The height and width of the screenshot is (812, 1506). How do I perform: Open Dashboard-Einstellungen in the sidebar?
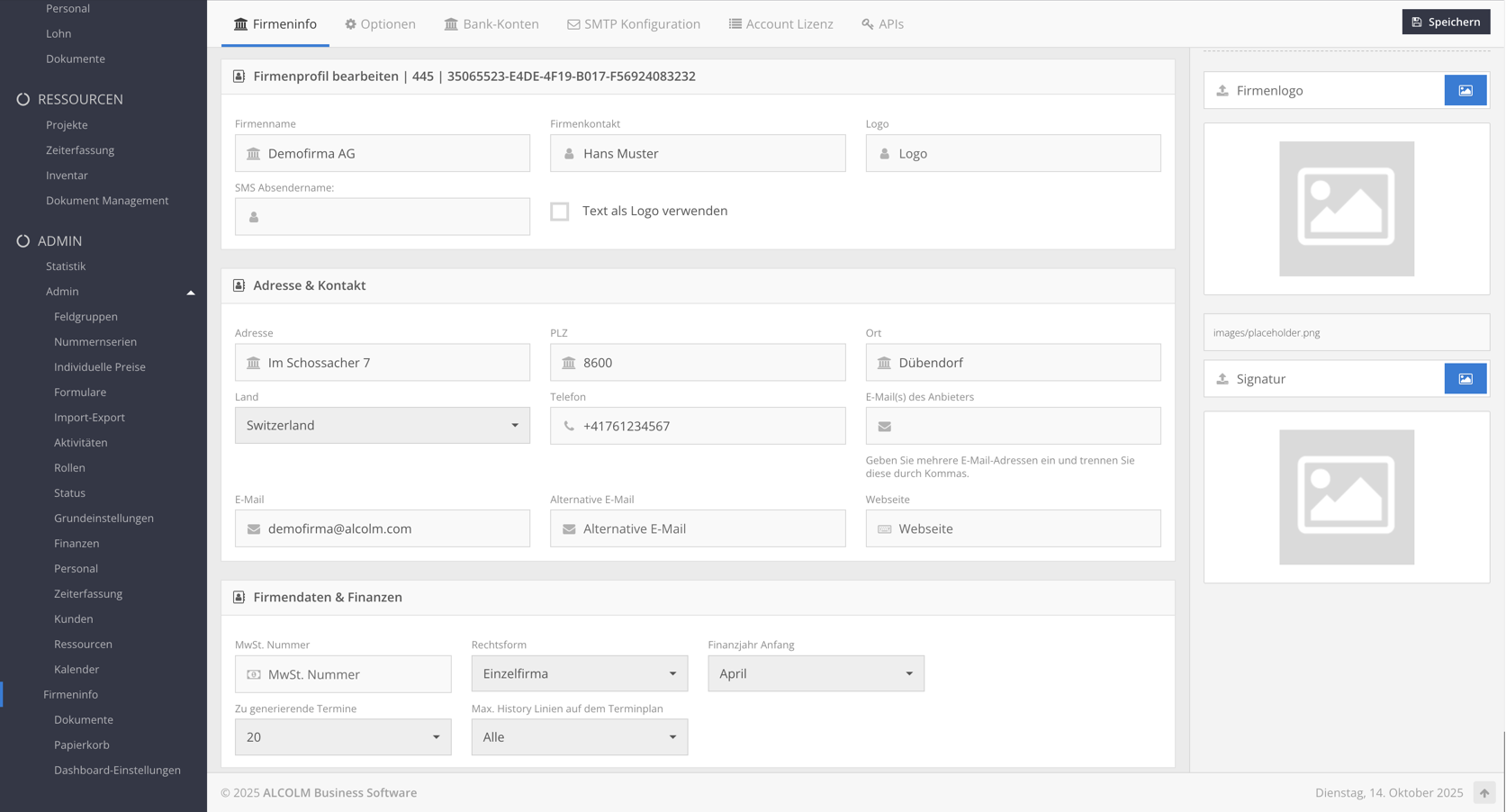[x=117, y=771]
